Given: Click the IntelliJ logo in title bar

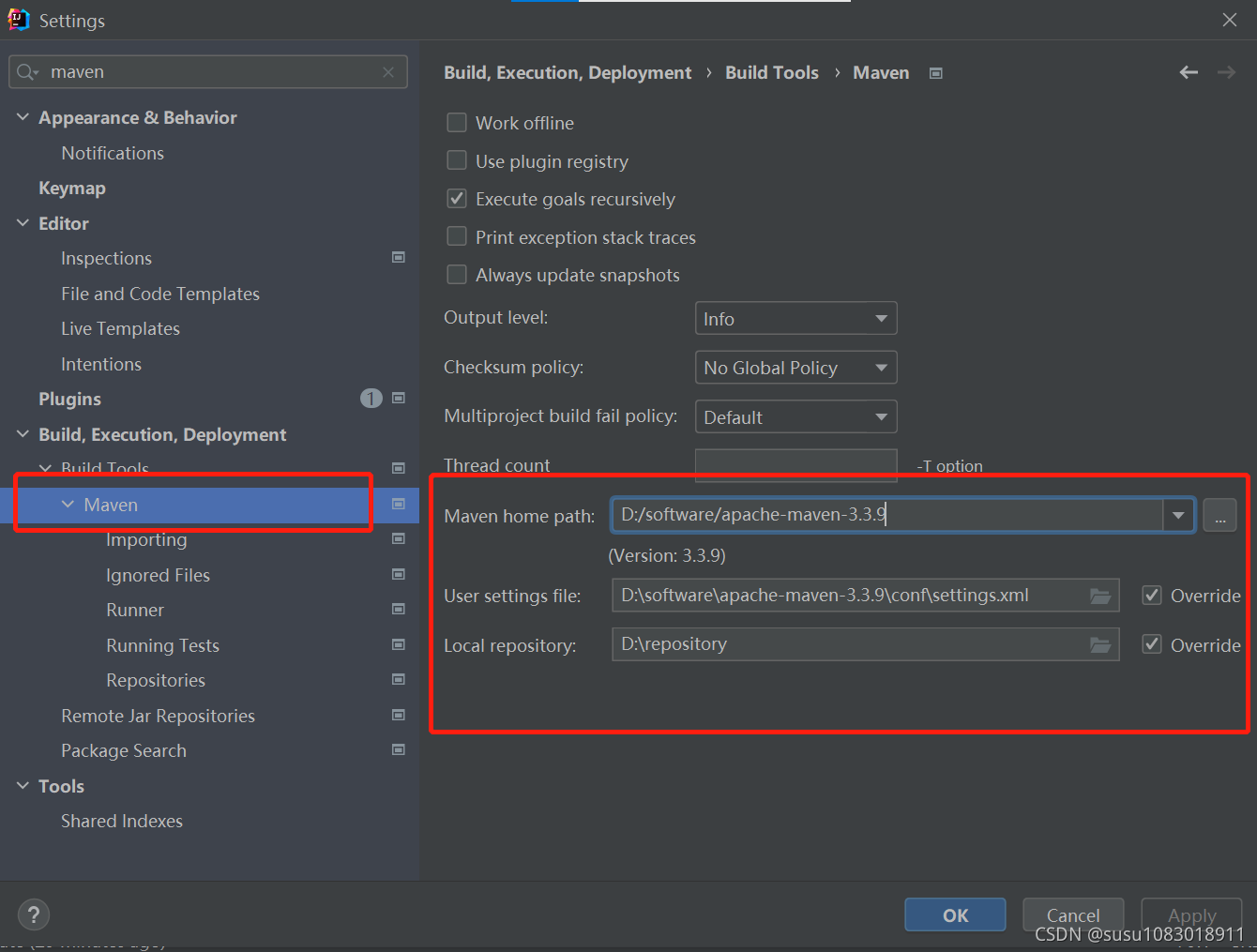Looking at the screenshot, I should [19, 20].
